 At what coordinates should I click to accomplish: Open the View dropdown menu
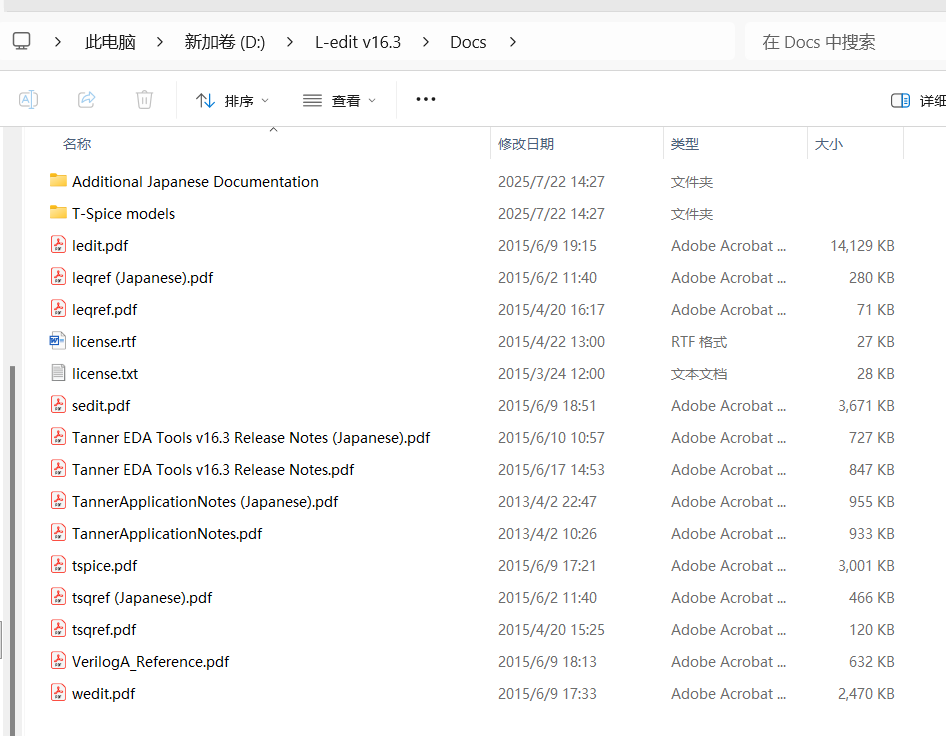(339, 101)
